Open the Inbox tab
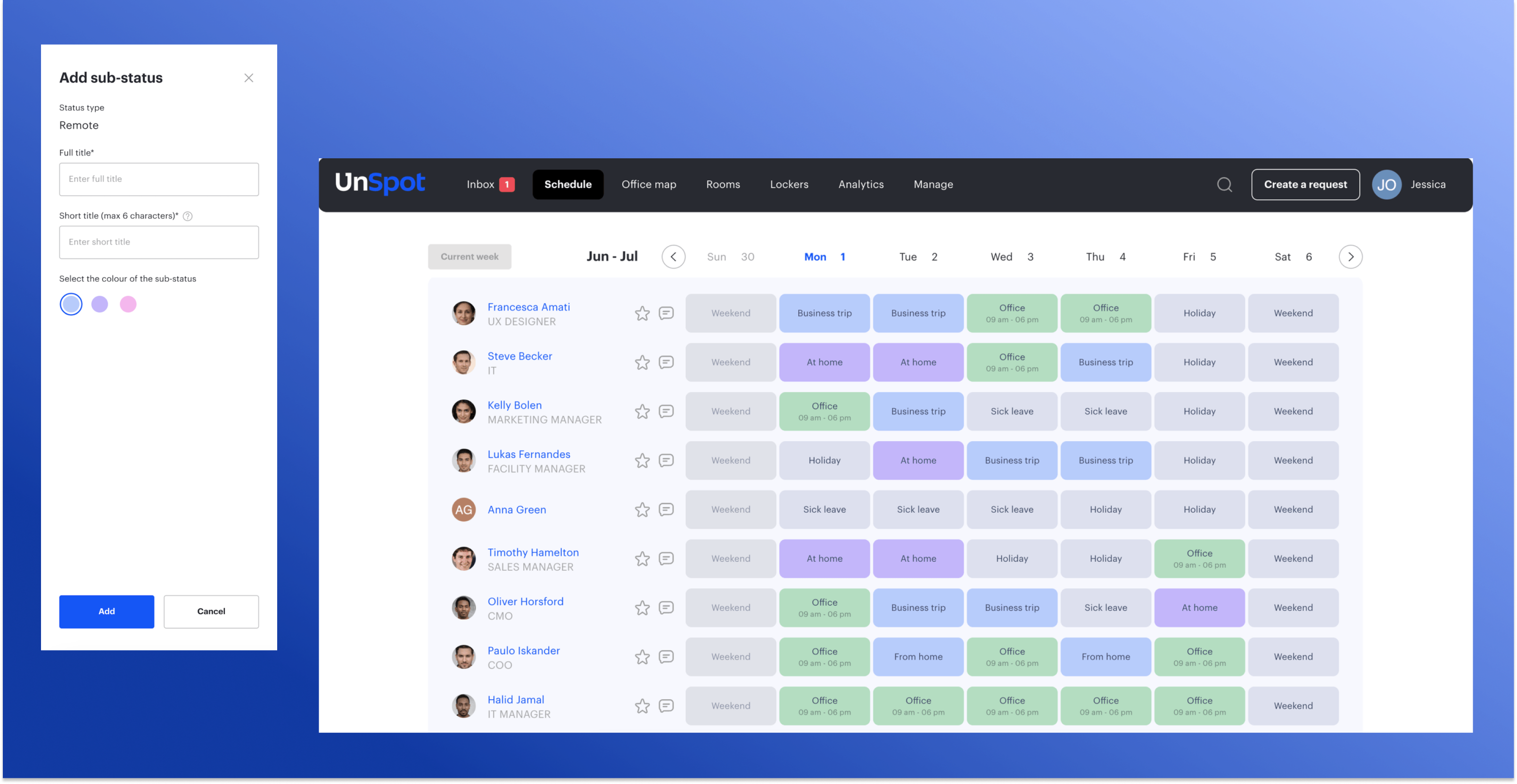The height and width of the screenshot is (784, 1517). point(490,185)
